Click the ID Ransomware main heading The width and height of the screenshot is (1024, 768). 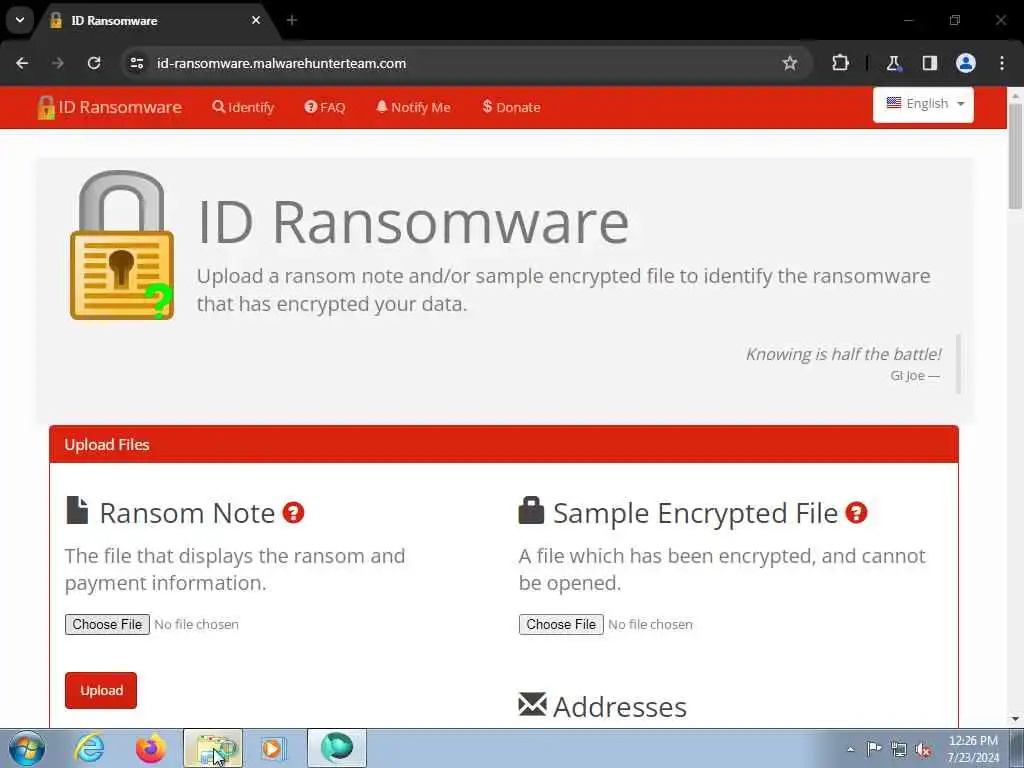tap(413, 222)
